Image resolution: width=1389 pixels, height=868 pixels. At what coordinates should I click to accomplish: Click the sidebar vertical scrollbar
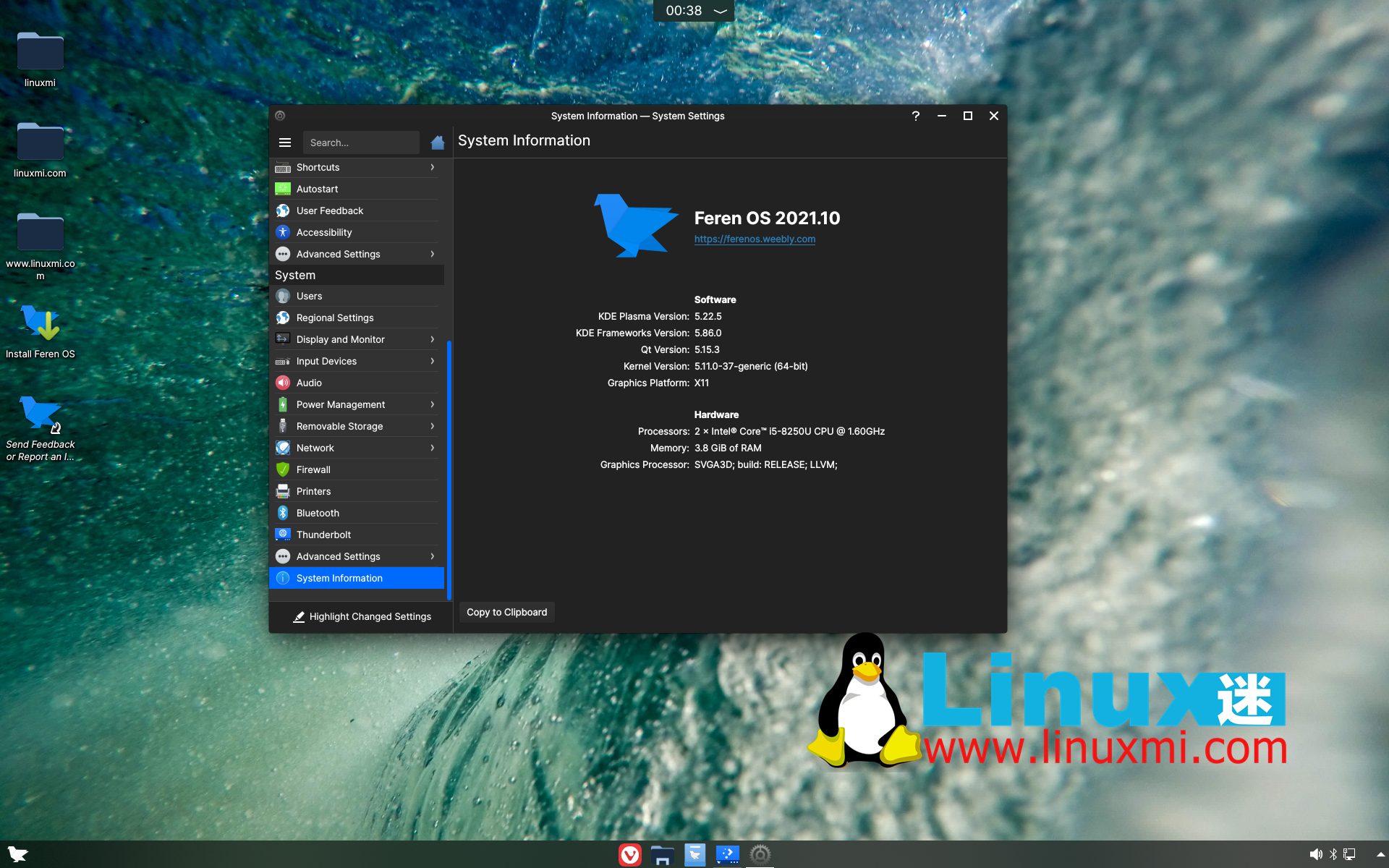(x=449, y=470)
